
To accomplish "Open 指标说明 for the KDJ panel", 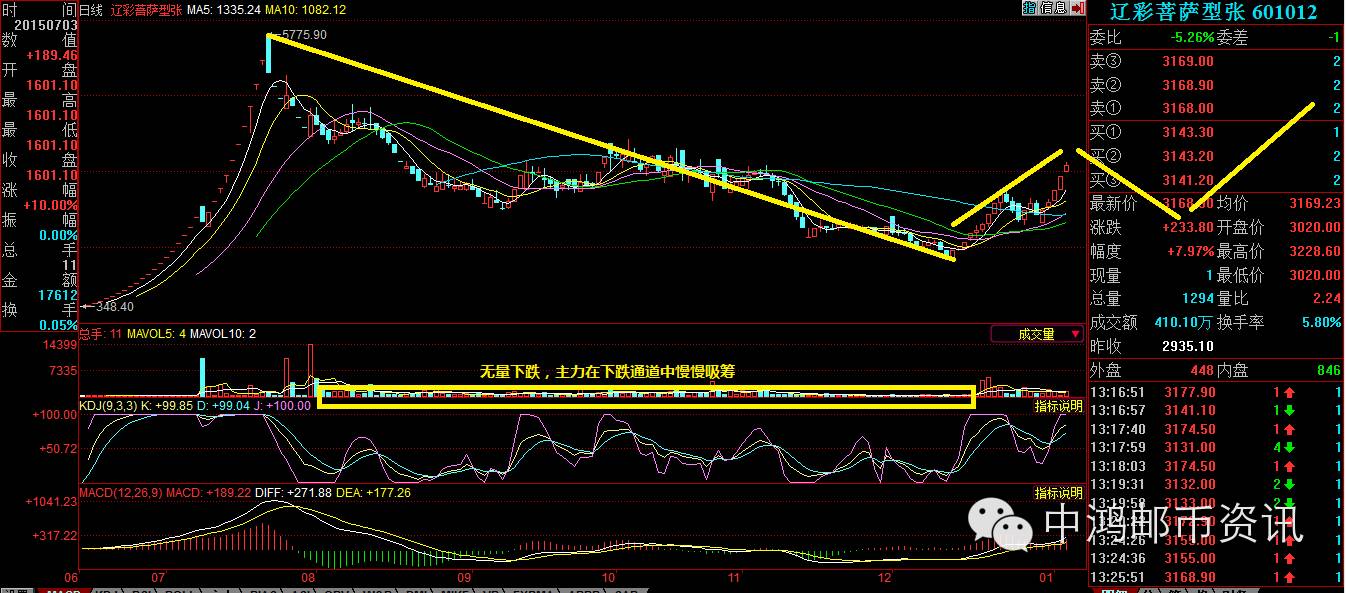I will (x=1058, y=406).
